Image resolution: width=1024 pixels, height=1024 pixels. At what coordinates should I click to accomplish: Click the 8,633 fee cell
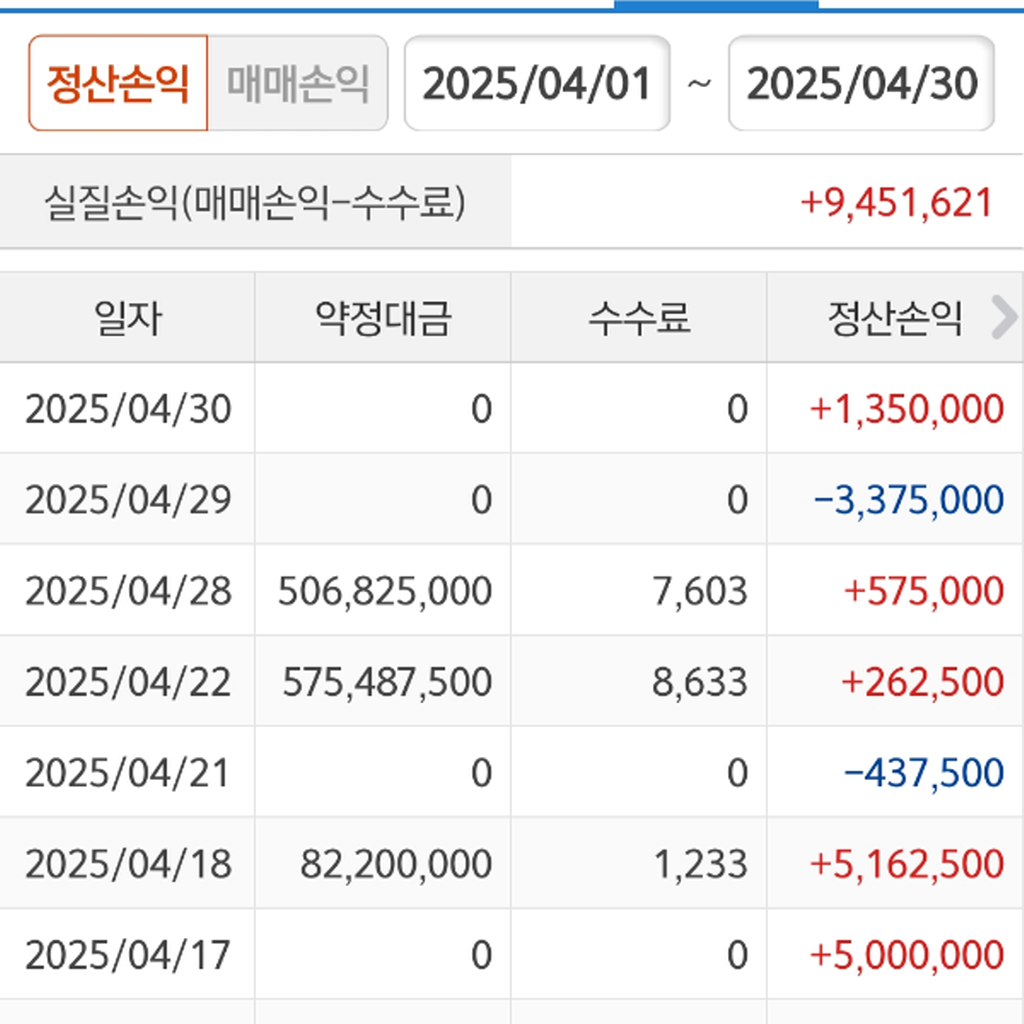point(700,682)
